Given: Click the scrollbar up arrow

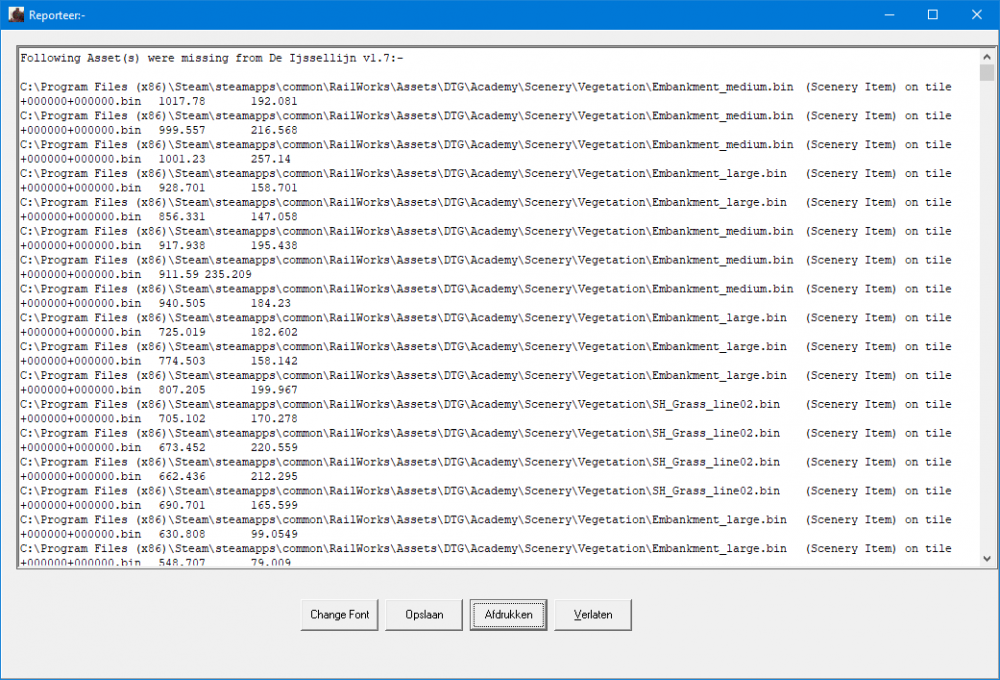Looking at the screenshot, I should click(987, 57).
